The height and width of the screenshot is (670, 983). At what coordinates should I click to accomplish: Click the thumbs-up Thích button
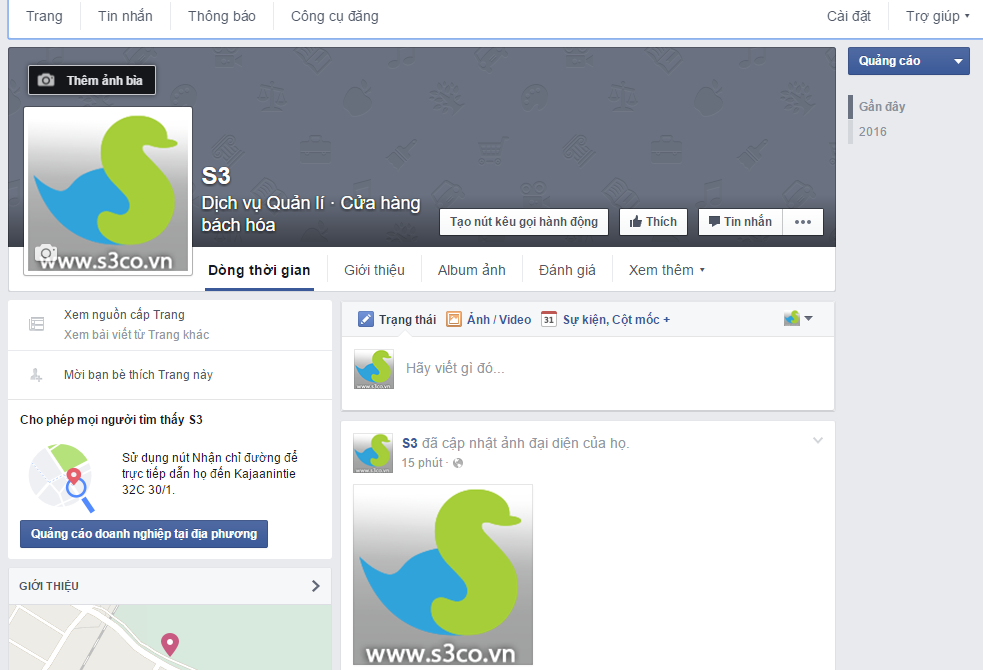653,222
